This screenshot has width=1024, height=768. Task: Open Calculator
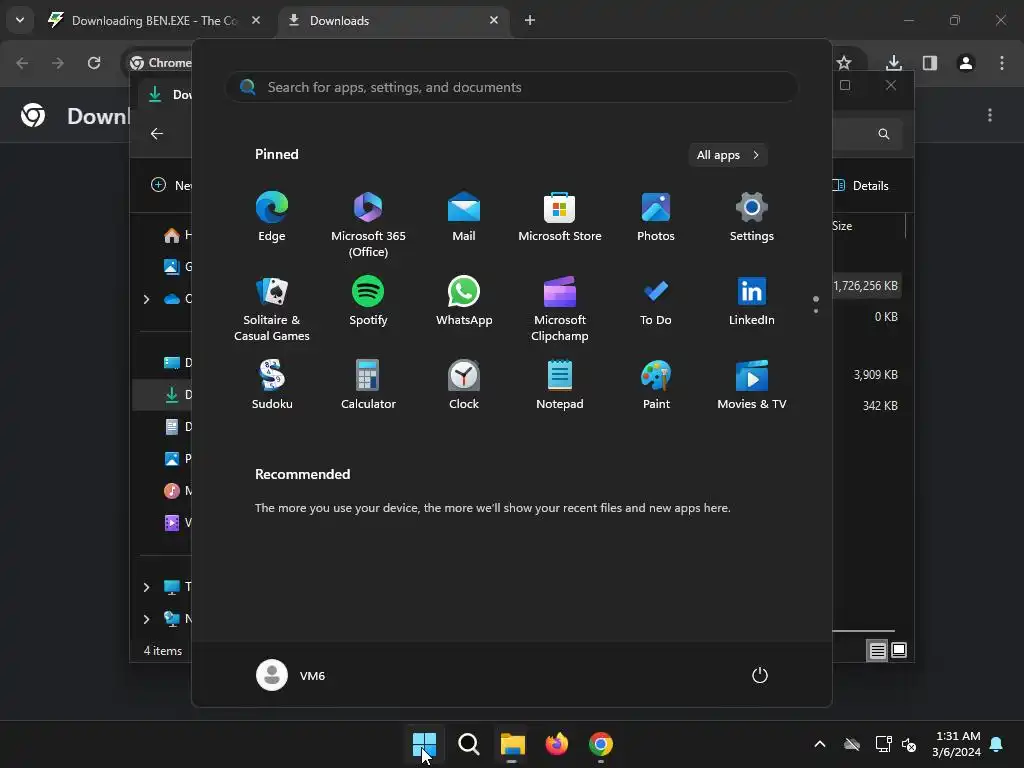coord(368,385)
